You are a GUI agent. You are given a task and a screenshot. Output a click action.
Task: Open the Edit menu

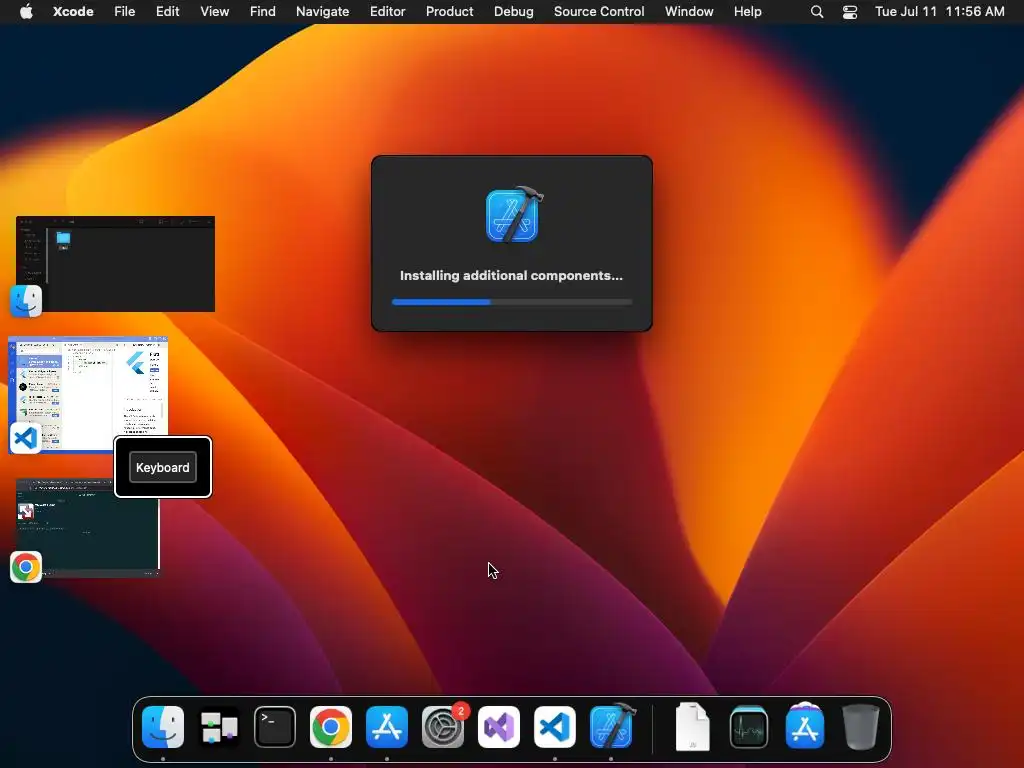(x=167, y=11)
